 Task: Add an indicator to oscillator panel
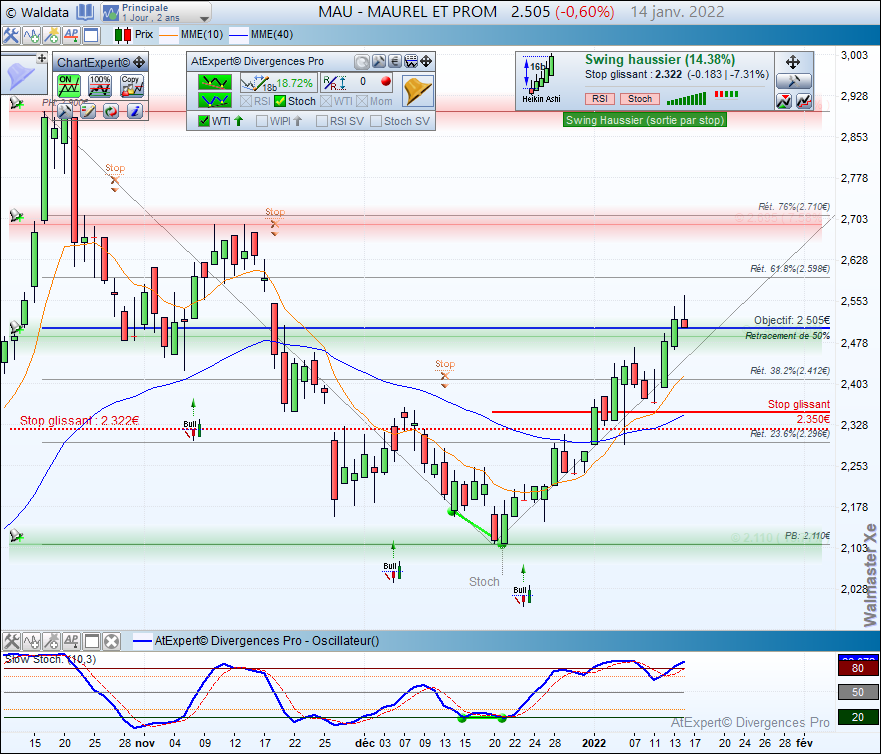click(31, 641)
